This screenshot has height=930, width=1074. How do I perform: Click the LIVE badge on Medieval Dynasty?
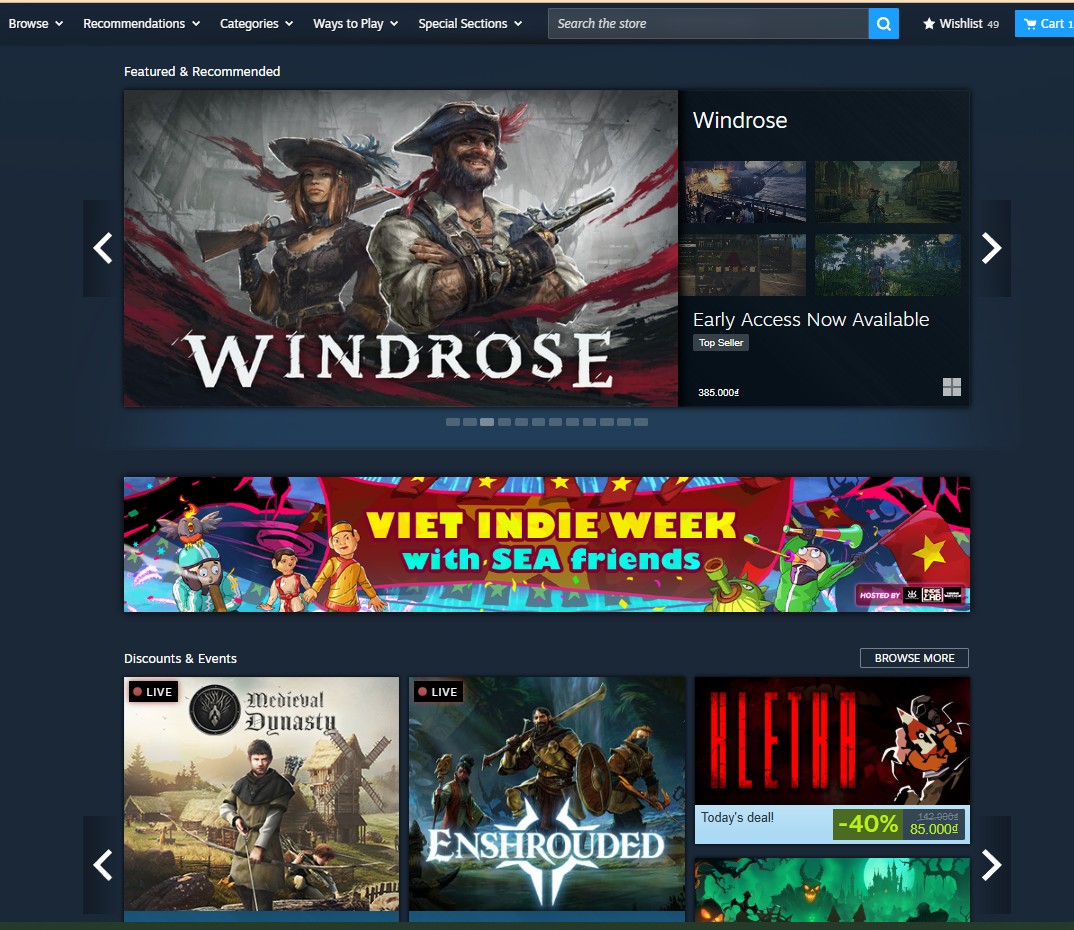coord(153,692)
